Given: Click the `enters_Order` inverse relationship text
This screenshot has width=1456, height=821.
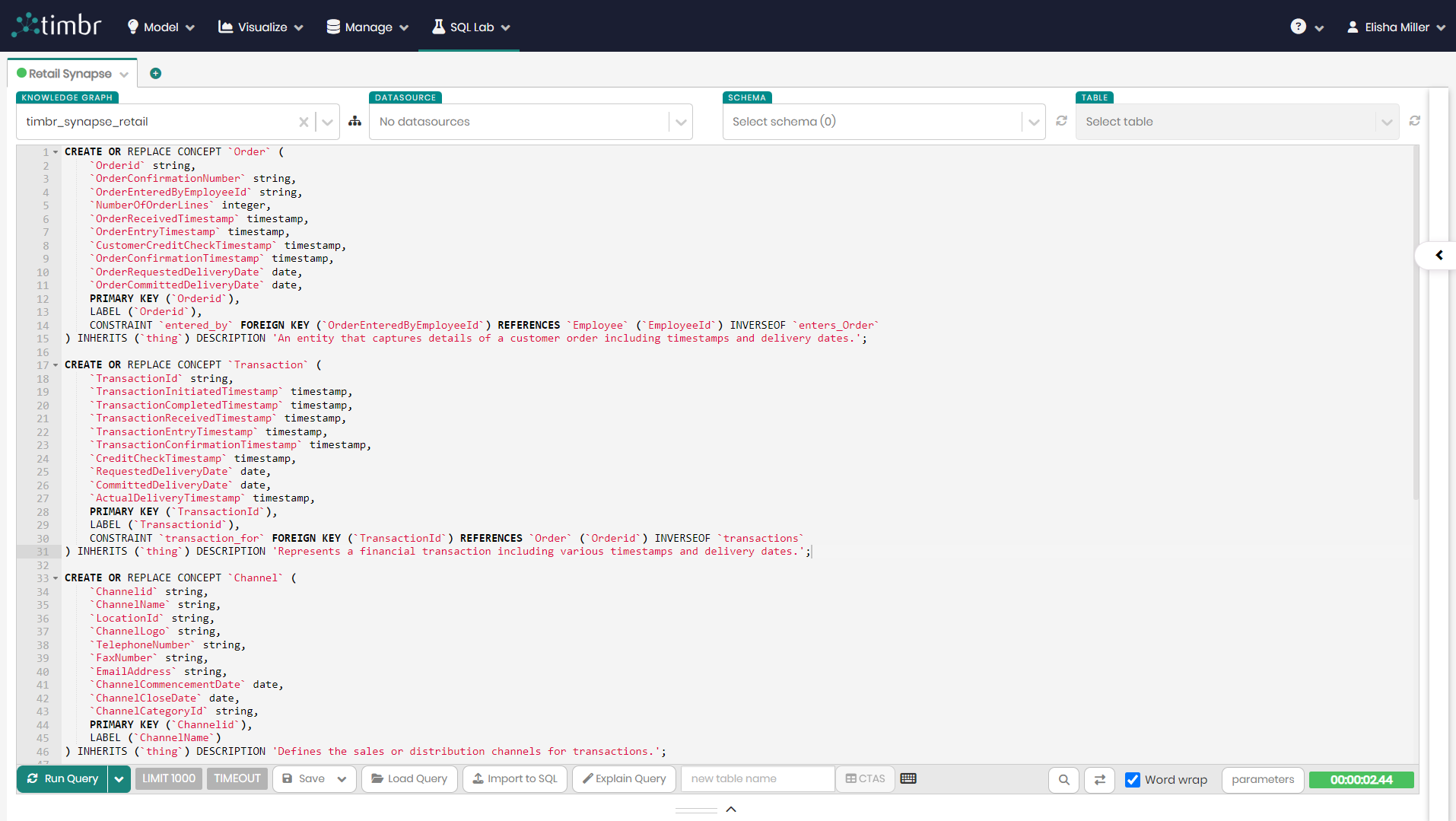Looking at the screenshot, I should pos(835,325).
